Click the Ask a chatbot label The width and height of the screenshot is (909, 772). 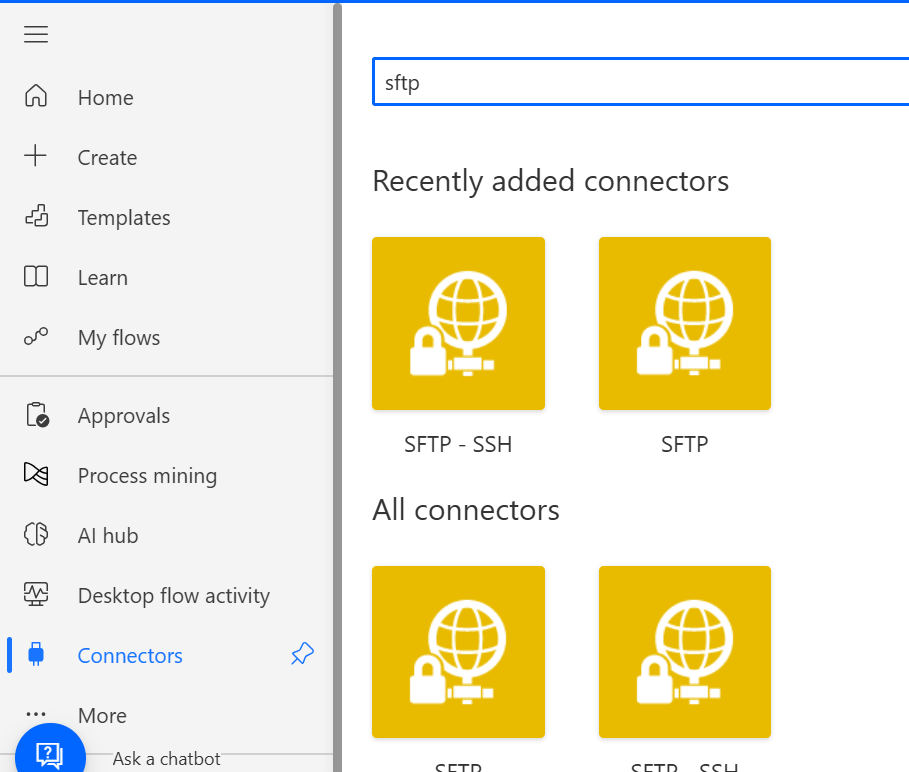pos(166,759)
